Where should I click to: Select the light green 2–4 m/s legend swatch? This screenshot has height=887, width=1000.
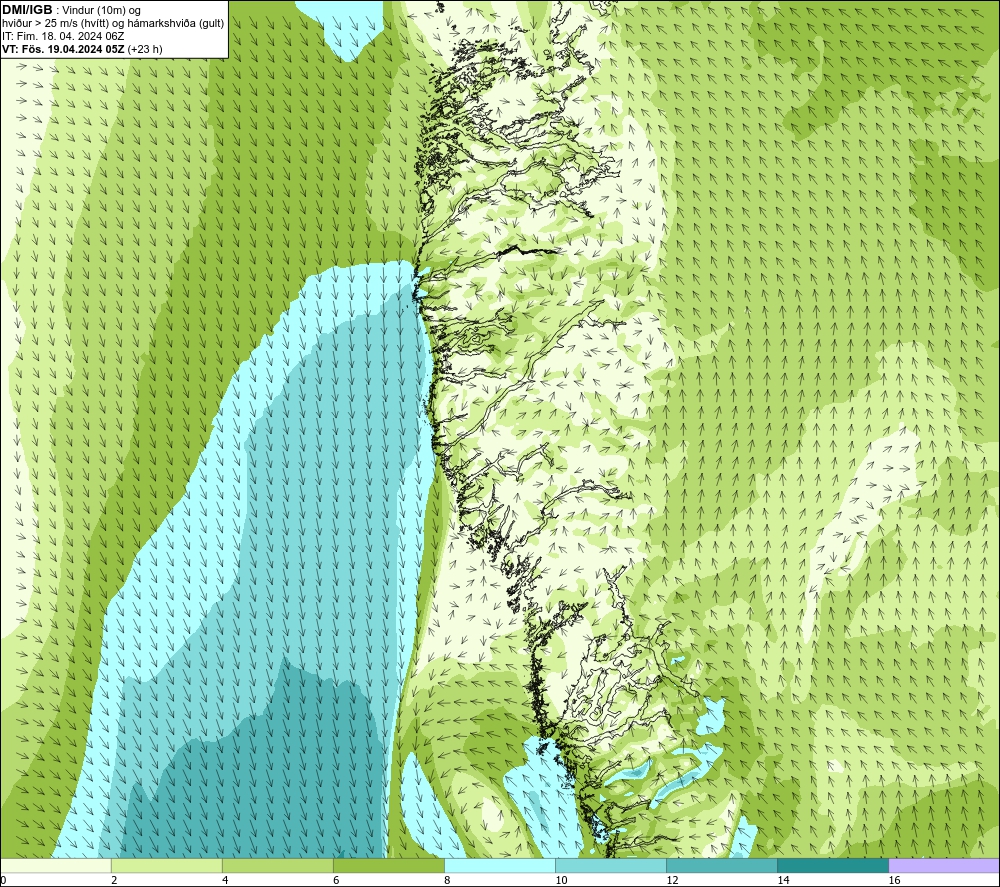point(167,866)
